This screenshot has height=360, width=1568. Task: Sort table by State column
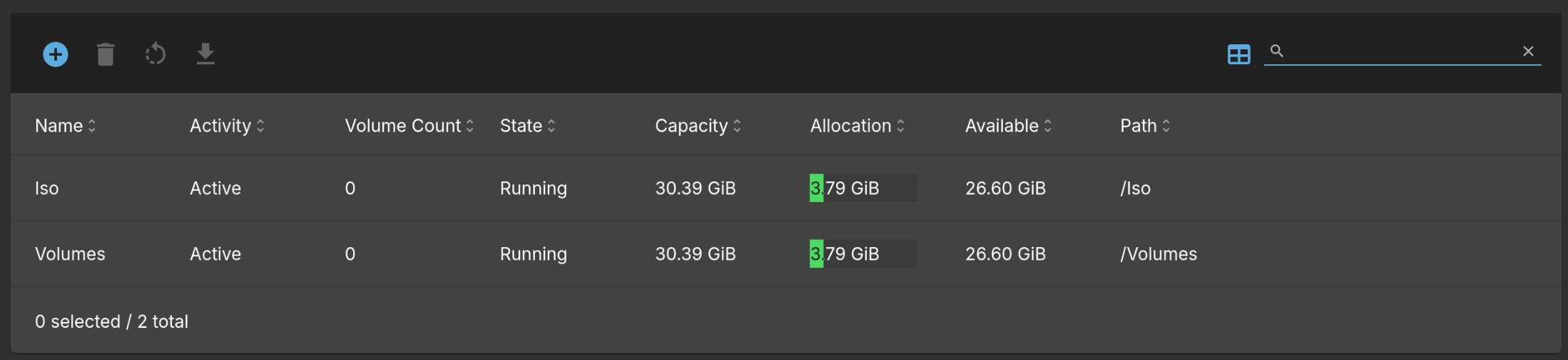pyautogui.click(x=527, y=126)
